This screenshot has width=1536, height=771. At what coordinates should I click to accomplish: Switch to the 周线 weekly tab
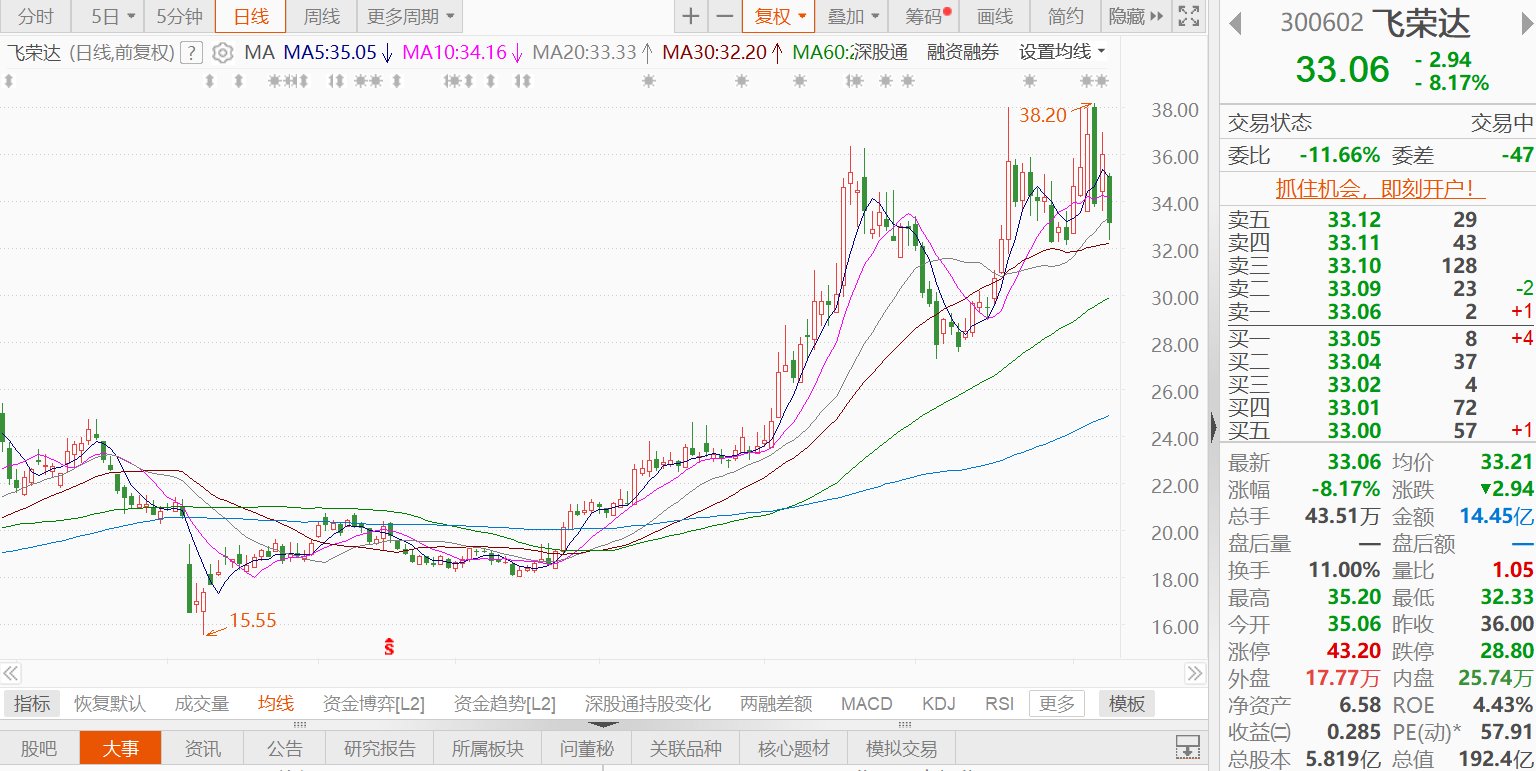(321, 16)
